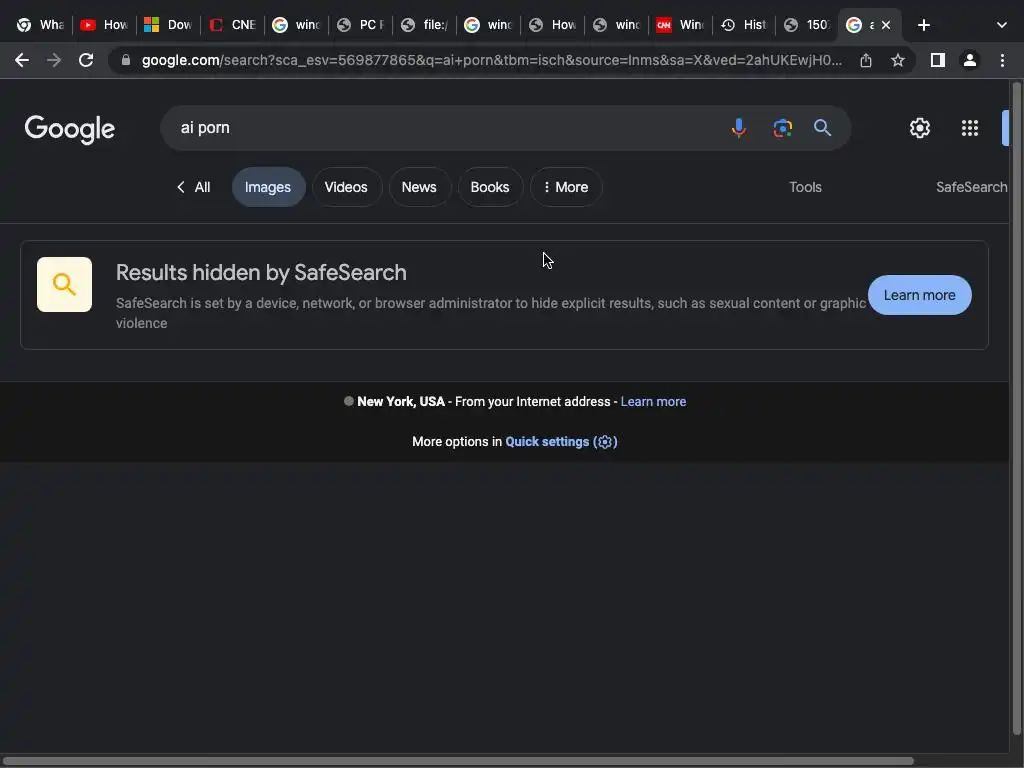The width and height of the screenshot is (1024, 768).
Task: Reload the current page
Action: click(86, 60)
